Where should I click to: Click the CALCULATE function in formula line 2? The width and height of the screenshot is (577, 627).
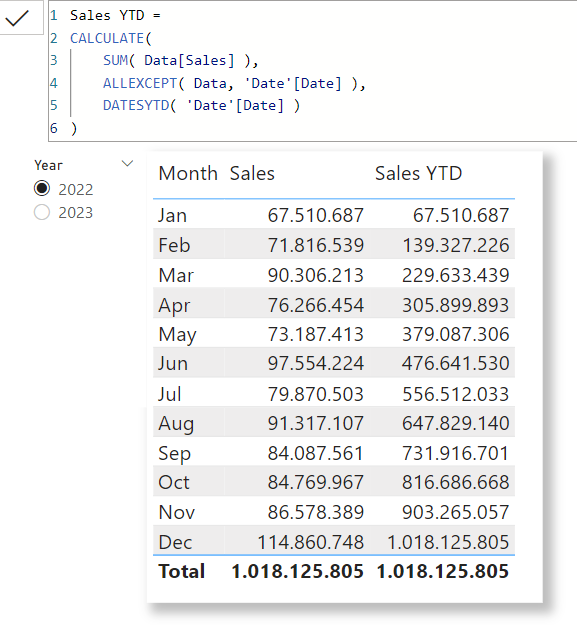click(x=107, y=38)
